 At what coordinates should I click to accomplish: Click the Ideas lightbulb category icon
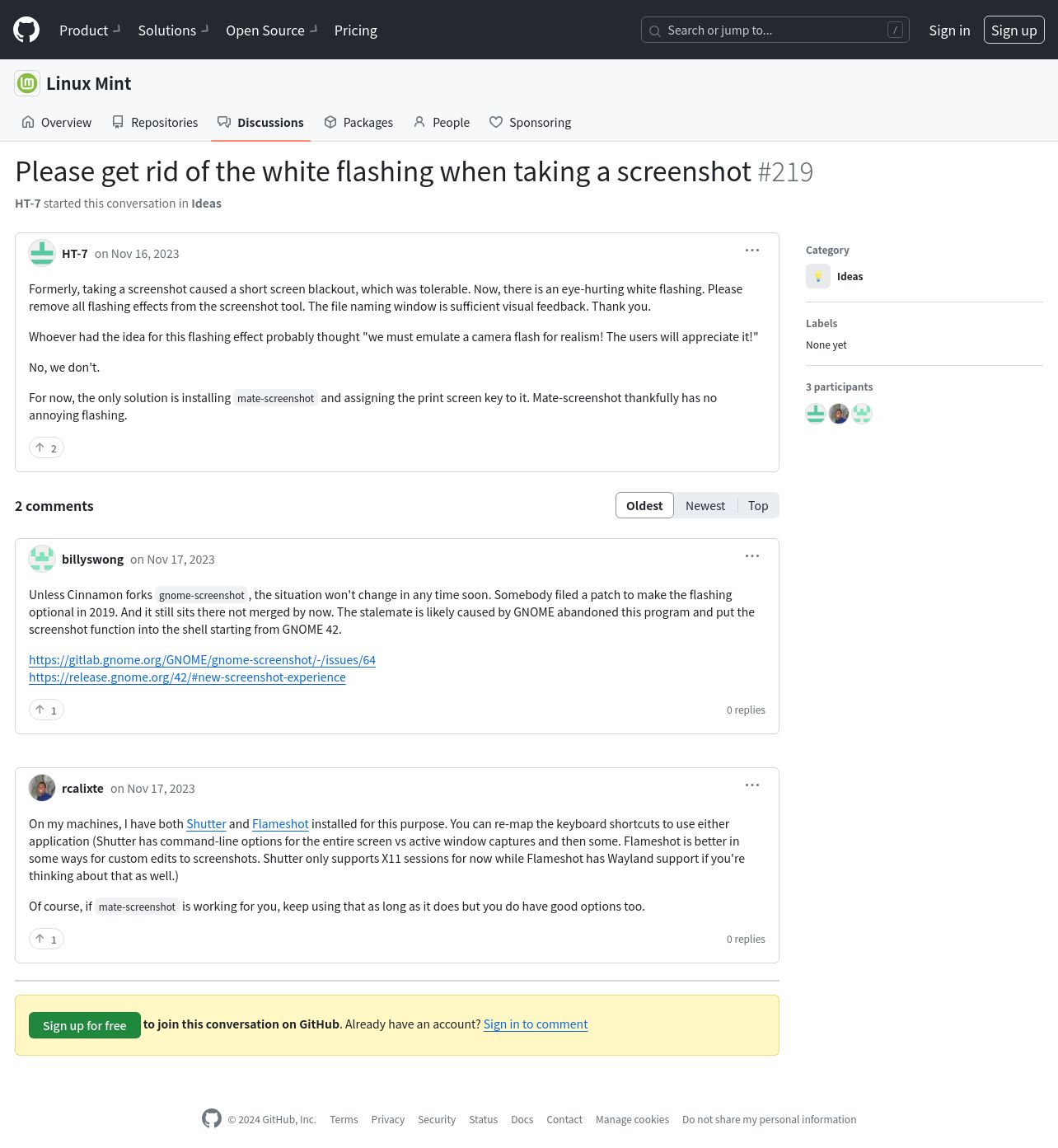818,276
